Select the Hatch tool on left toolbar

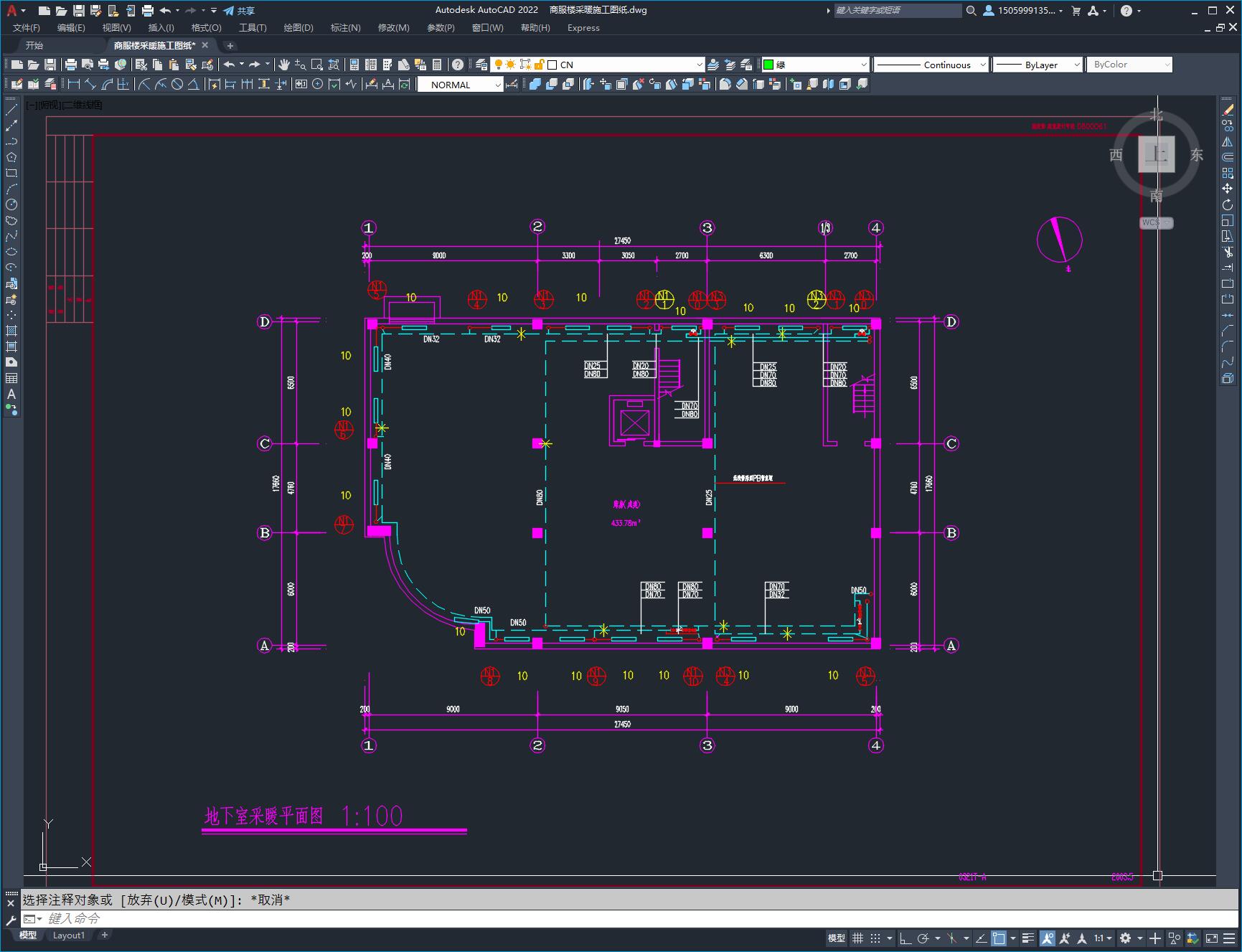[x=11, y=331]
